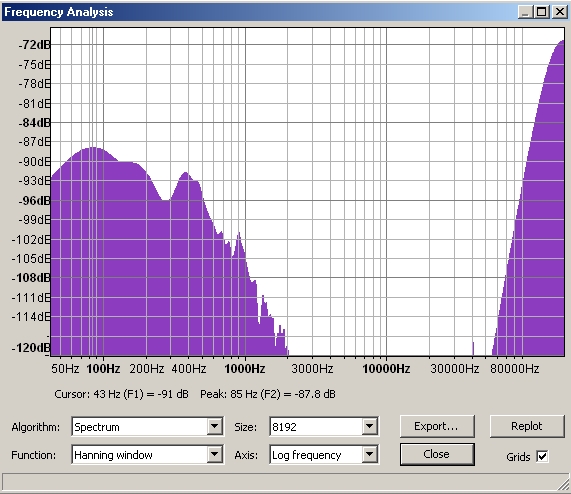This screenshot has width=571, height=494.
Task: Toggle the Grids checkbox
Action: click(x=542, y=456)
